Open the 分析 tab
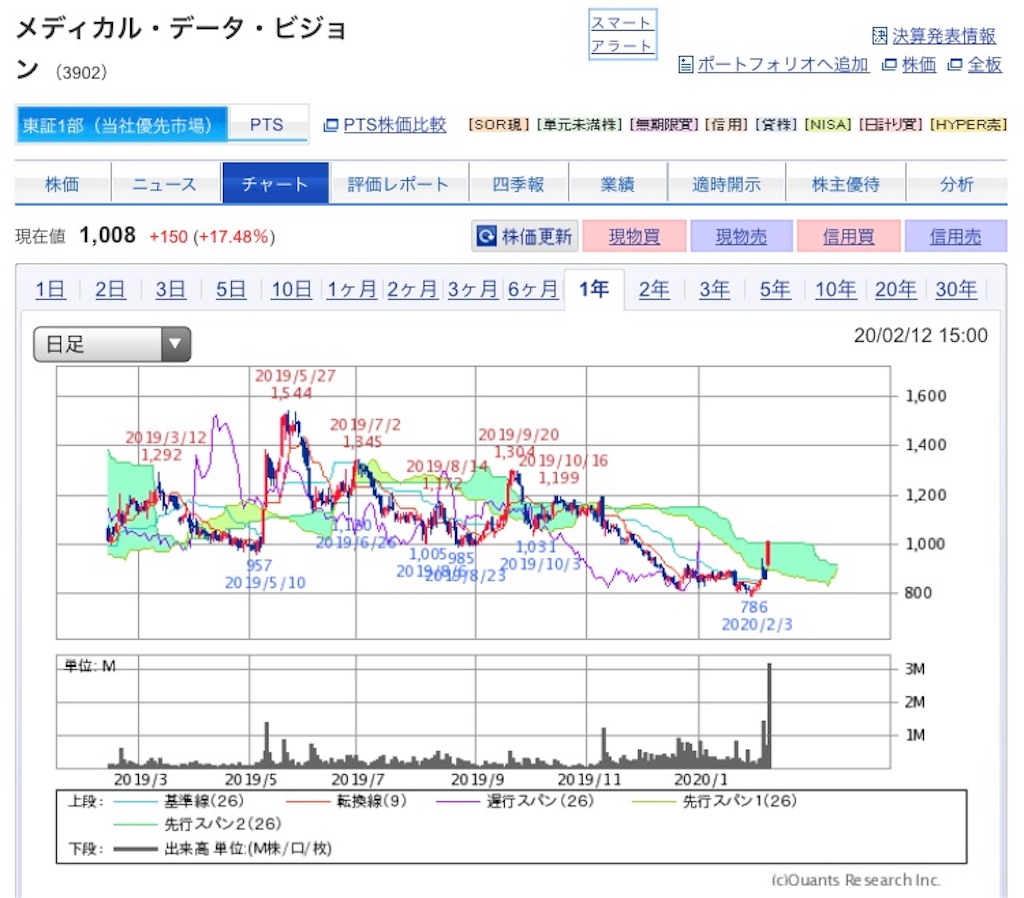Image resolution: width=1024 pixels, height=898 pixels. [x=957, y=184]
